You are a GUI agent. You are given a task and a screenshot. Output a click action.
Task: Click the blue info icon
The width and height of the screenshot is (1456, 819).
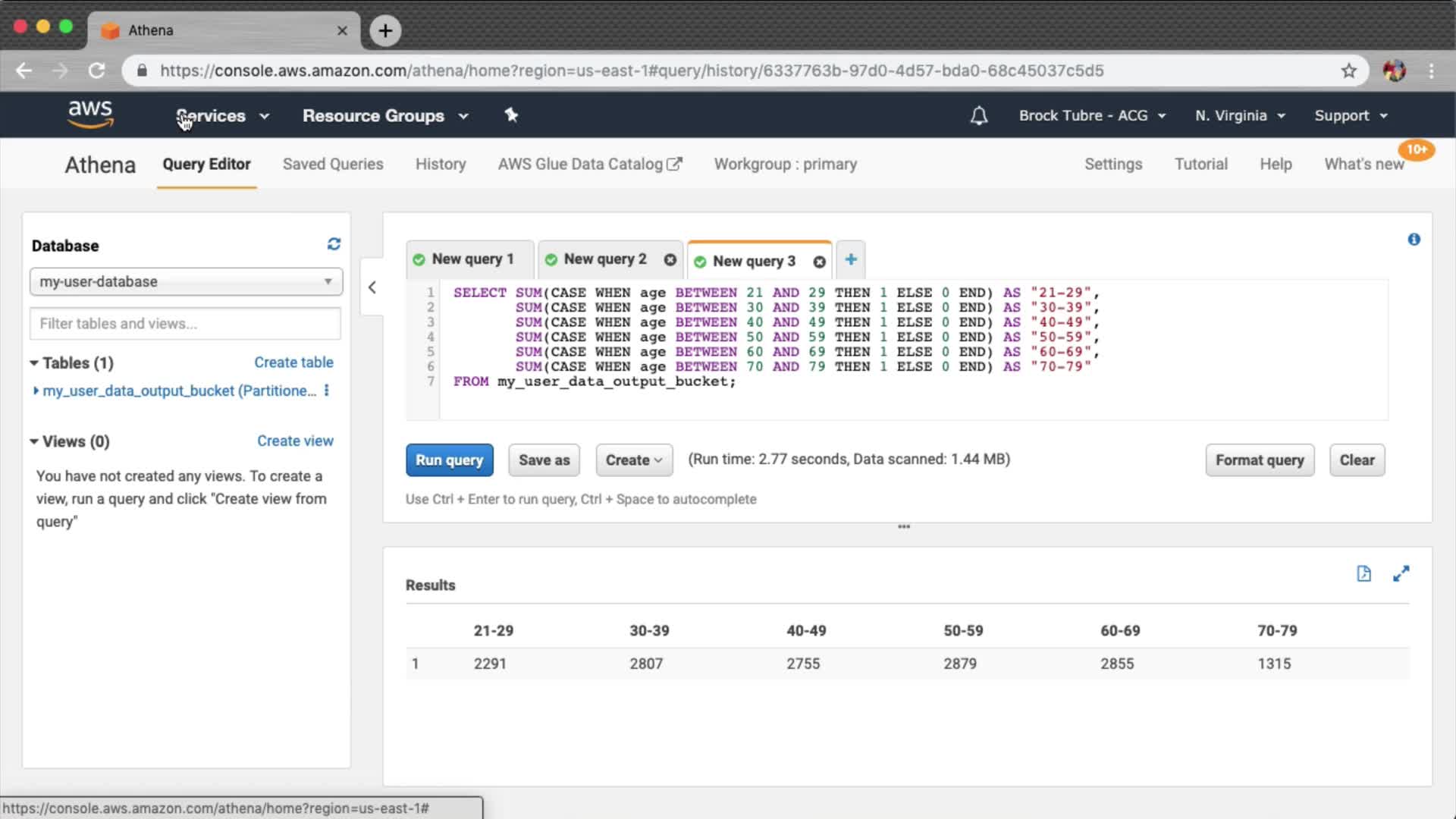pos(1414,240)
